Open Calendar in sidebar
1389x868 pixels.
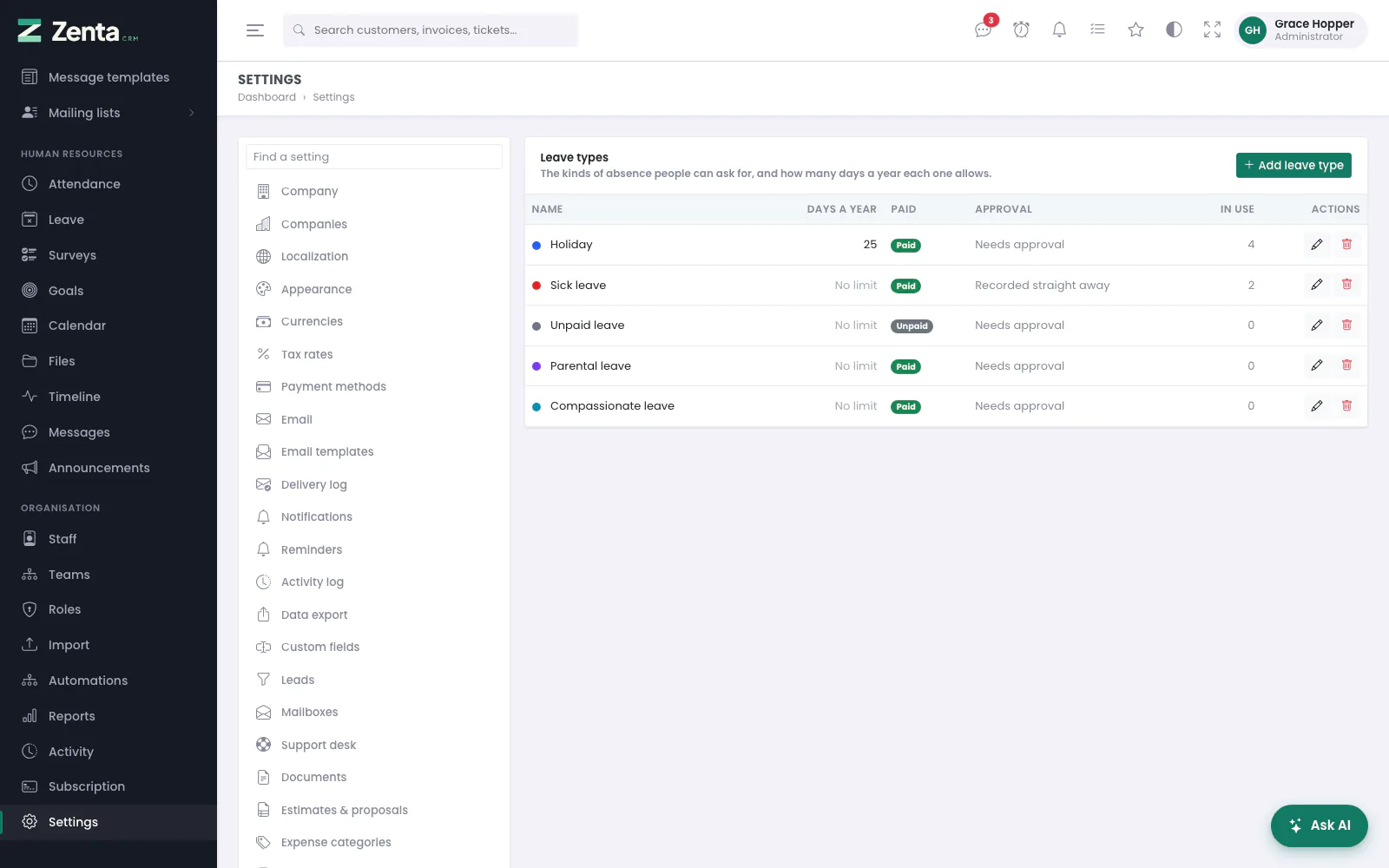tap(109, 325)
